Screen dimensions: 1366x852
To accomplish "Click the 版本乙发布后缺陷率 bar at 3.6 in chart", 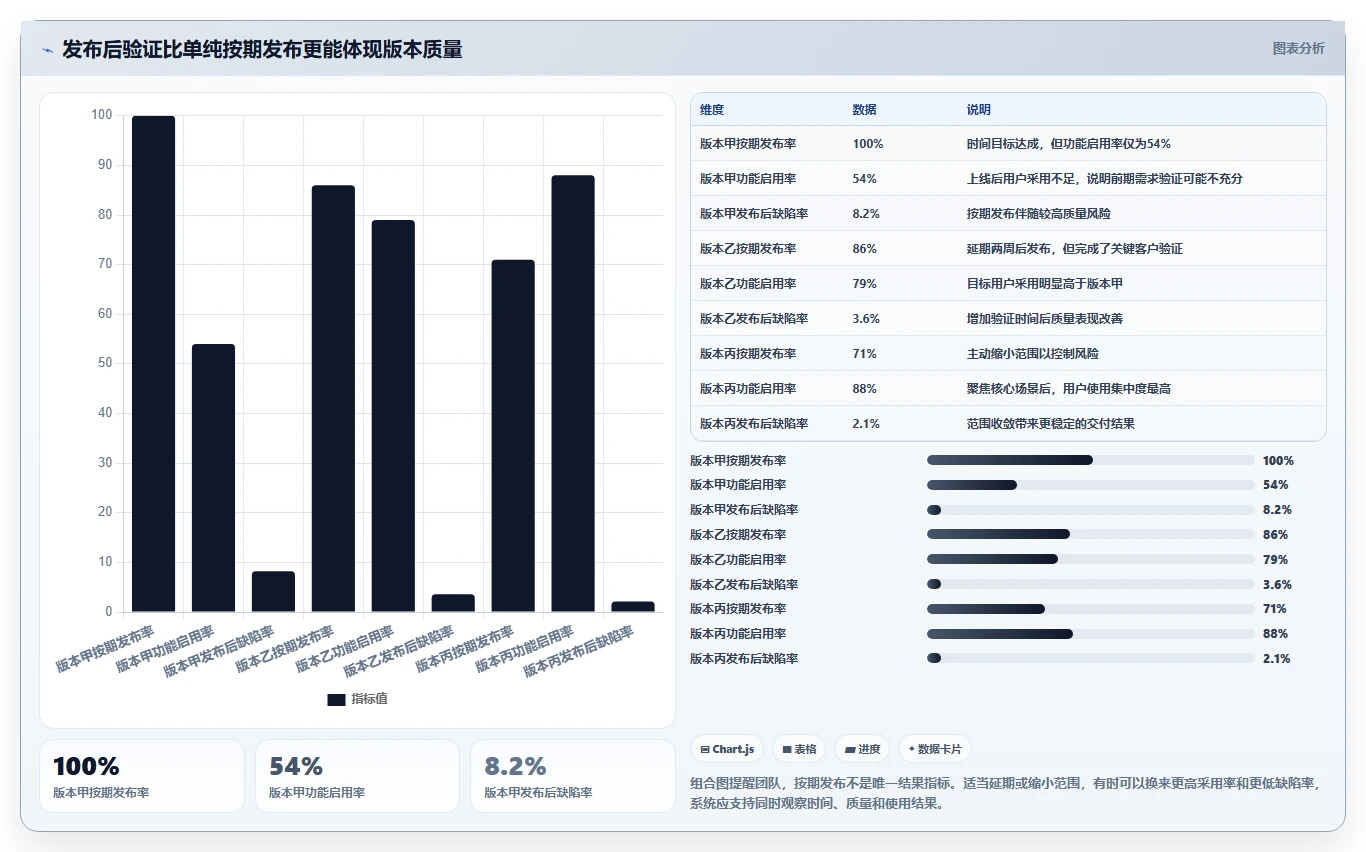I will point(453,603).
